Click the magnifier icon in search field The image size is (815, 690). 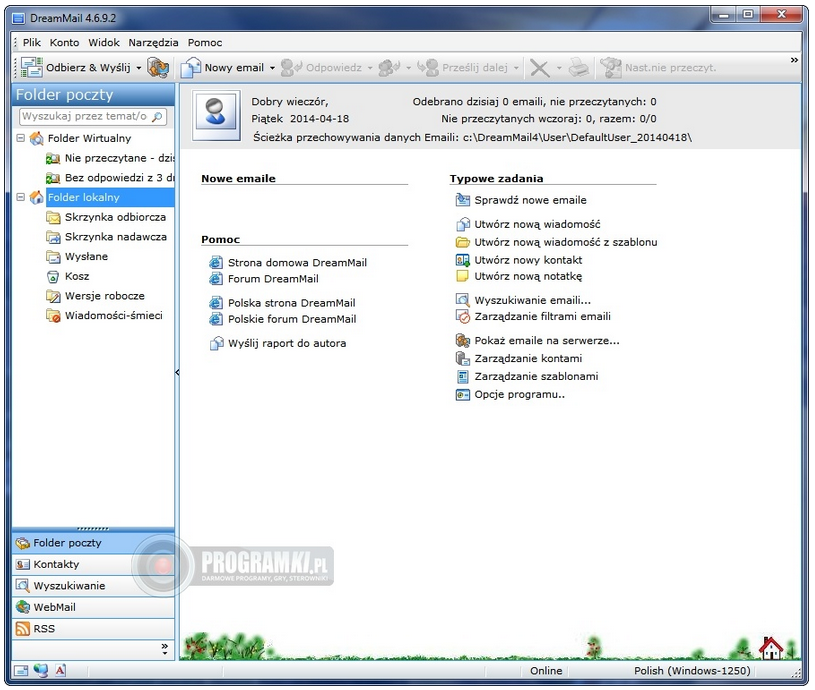click(x=157, y=116)
